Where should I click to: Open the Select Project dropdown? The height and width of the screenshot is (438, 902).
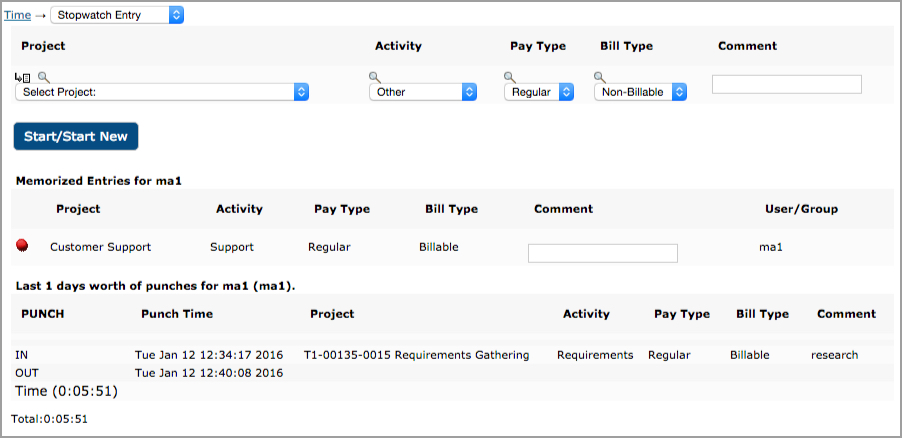point(162,92)
